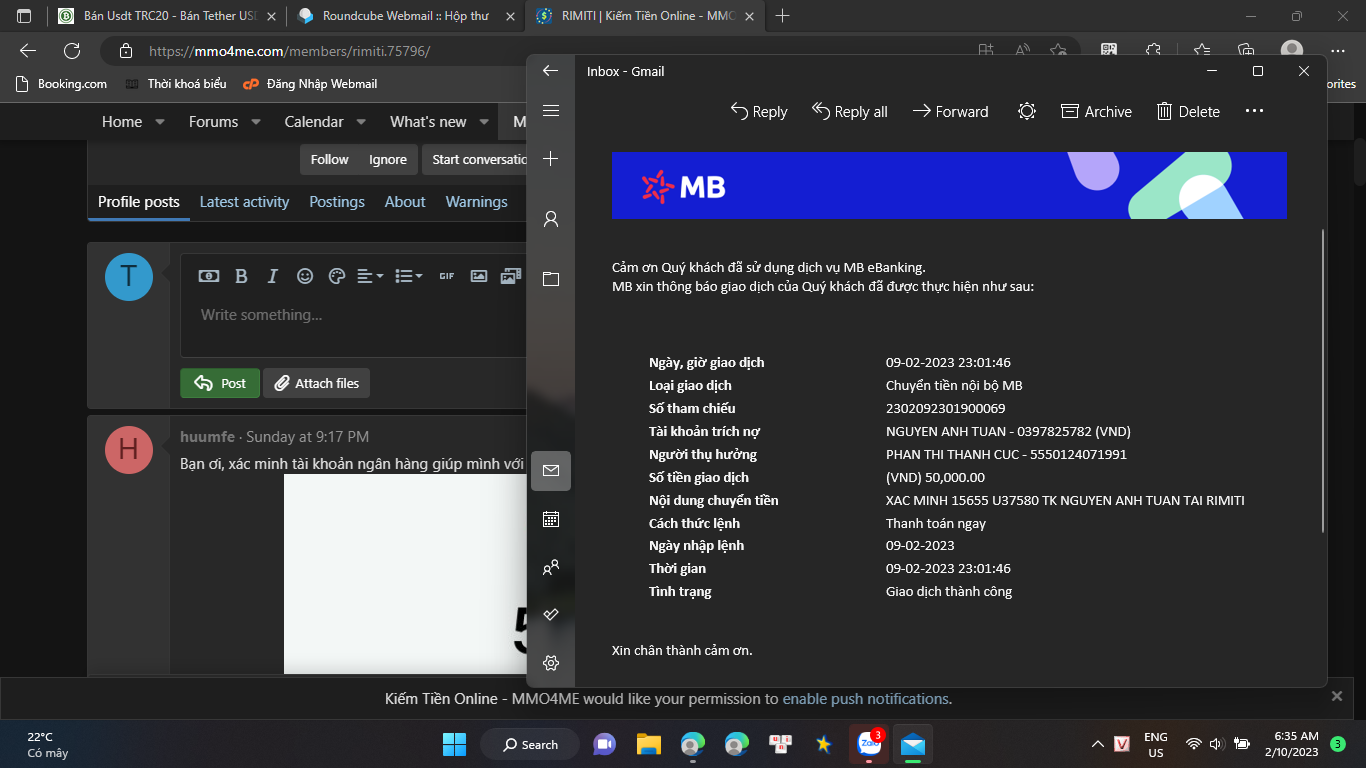Viewport: 1366px width, 768px height.
Task: Insert media gallery icon in editor
Action: click(x=511, y=276)
